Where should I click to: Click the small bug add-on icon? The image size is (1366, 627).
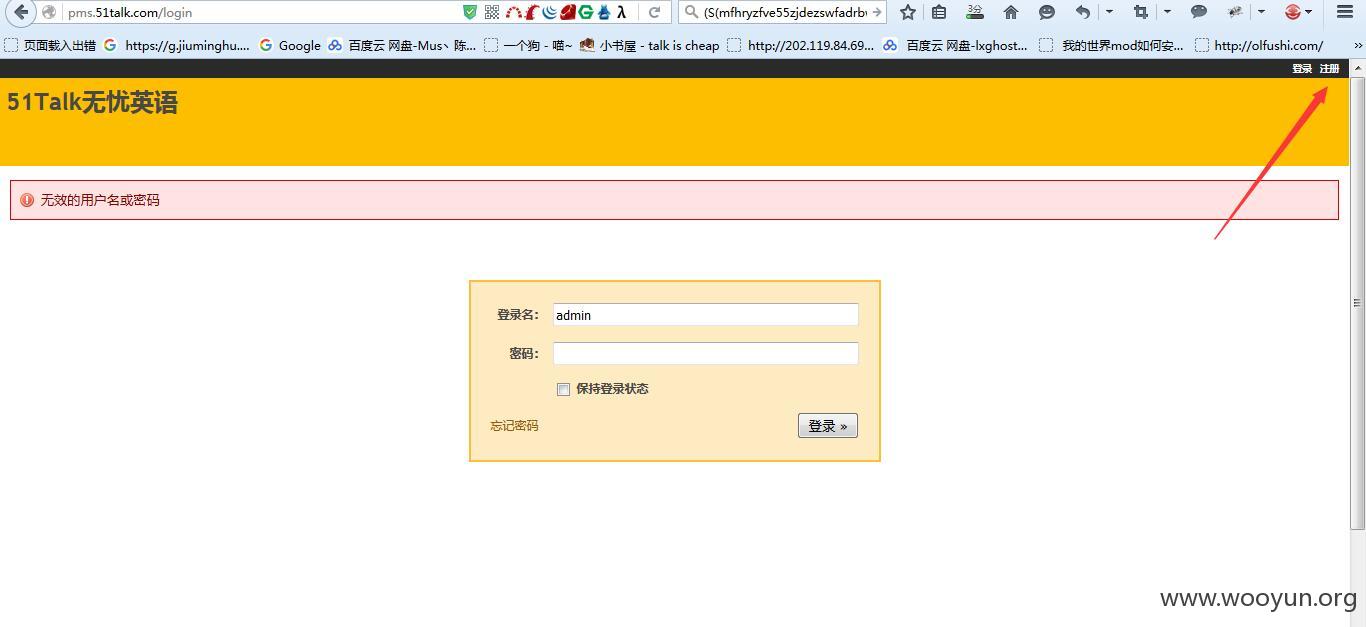point(1235,12)
